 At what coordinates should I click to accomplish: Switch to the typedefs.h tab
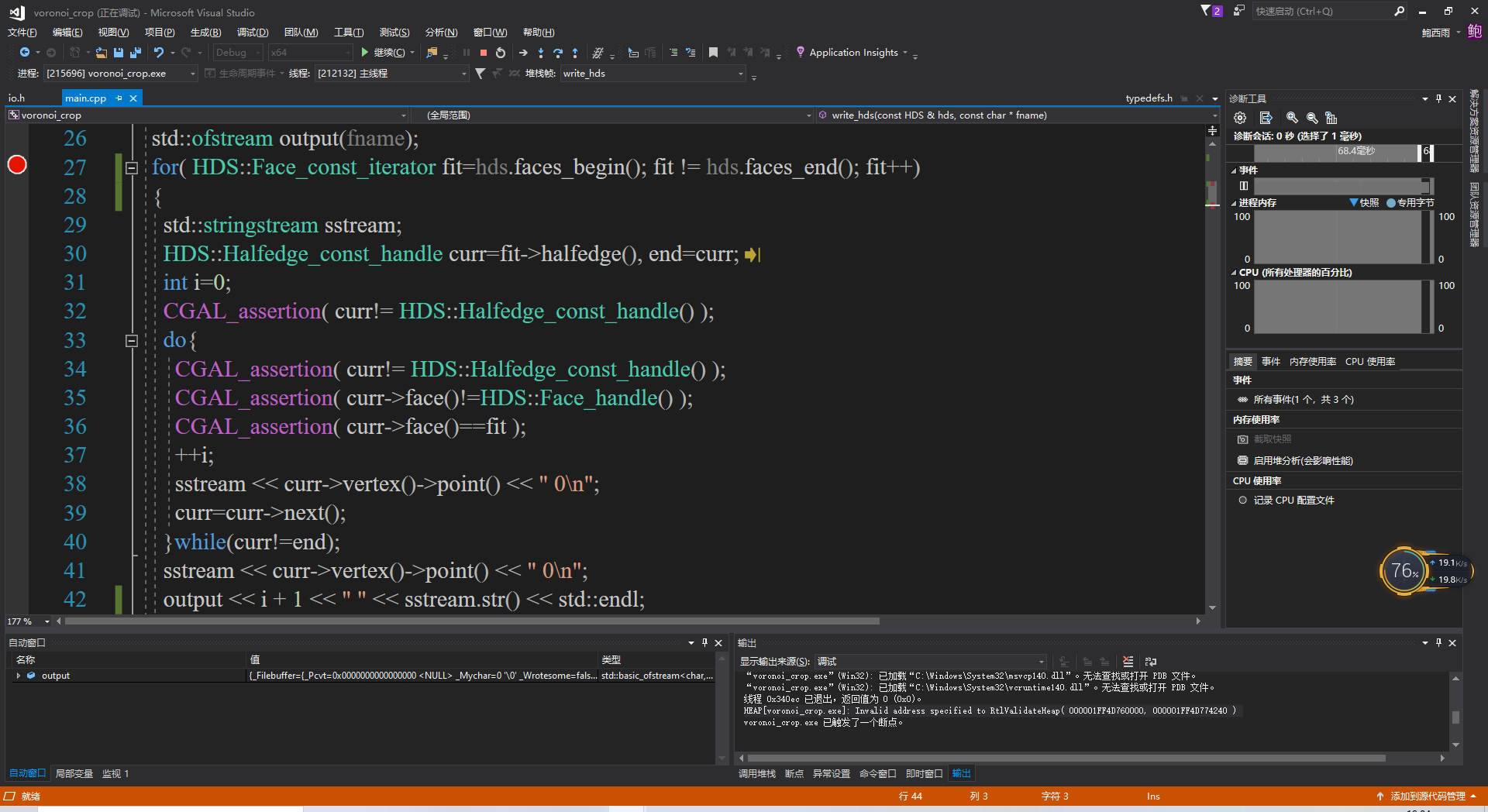(x=1149, y=98)
